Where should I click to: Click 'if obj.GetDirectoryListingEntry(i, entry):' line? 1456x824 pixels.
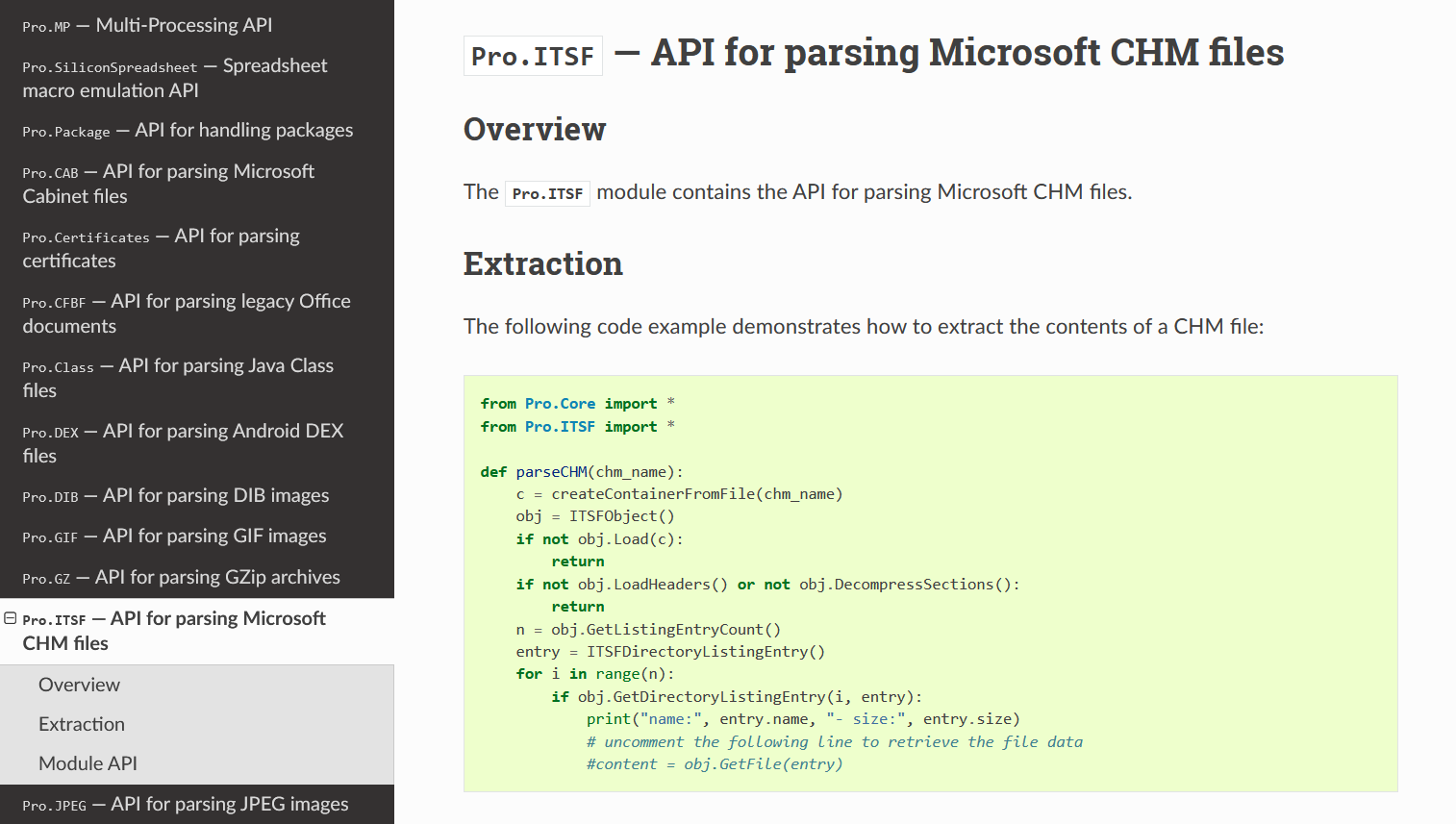[x=737, y=697]
